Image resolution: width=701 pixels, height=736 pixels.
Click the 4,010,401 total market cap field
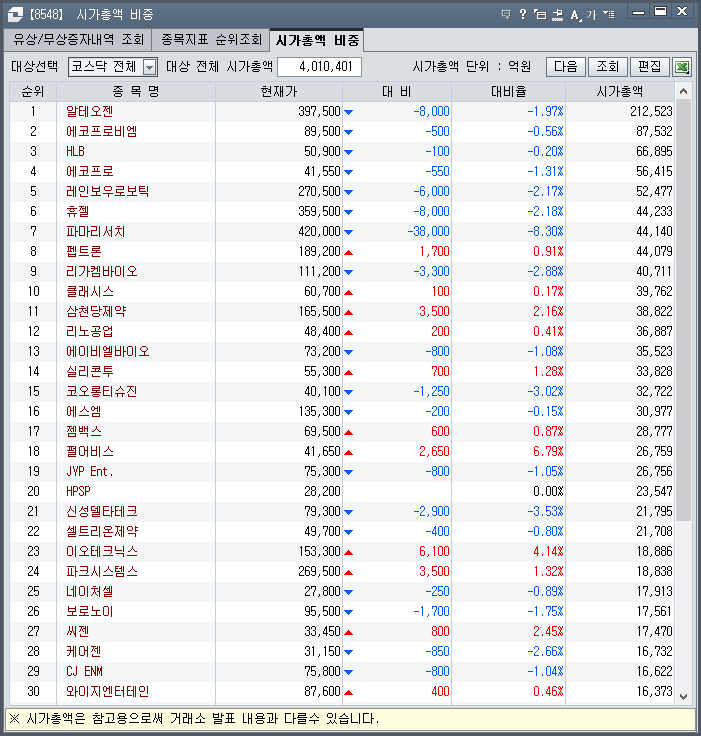coord(319,67)
